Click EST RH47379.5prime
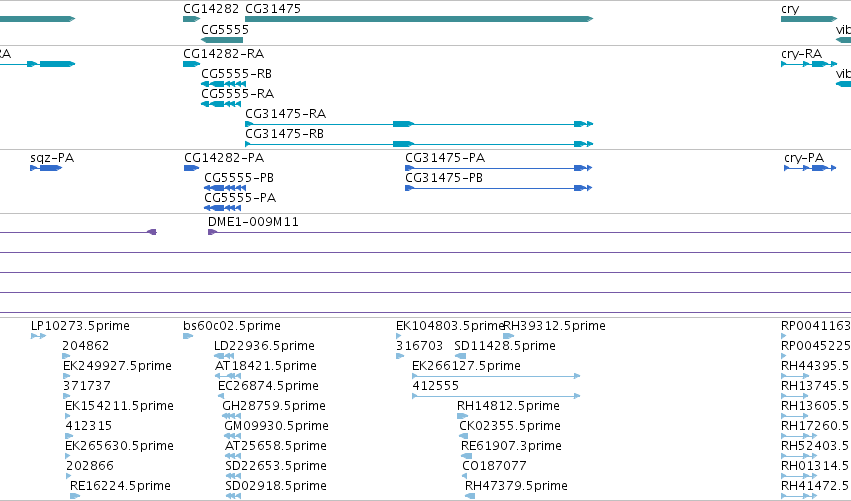Screen dimensions: 851x501 pos(470,496)
